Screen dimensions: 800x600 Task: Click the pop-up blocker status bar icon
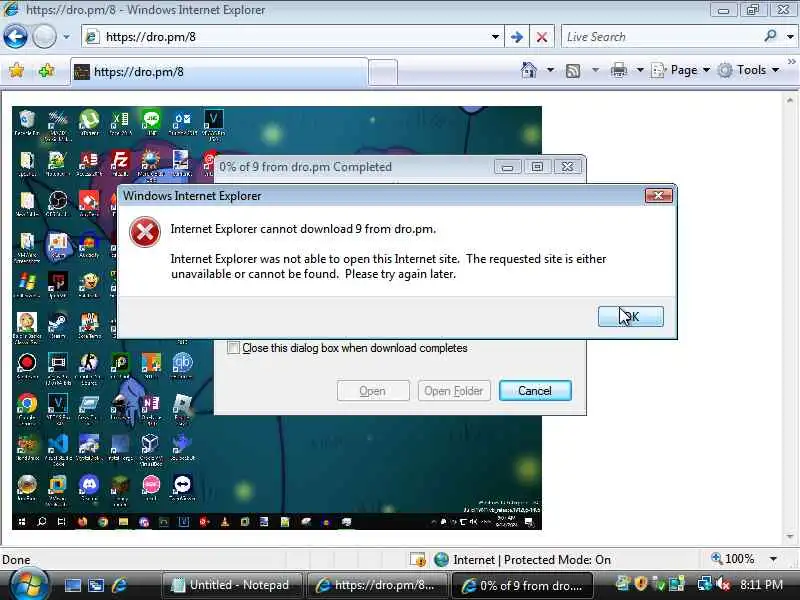tap(418, 560)
